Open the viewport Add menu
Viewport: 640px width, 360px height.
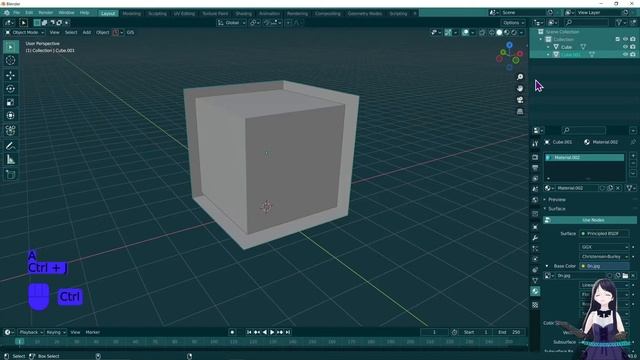[x=87, y=32]
